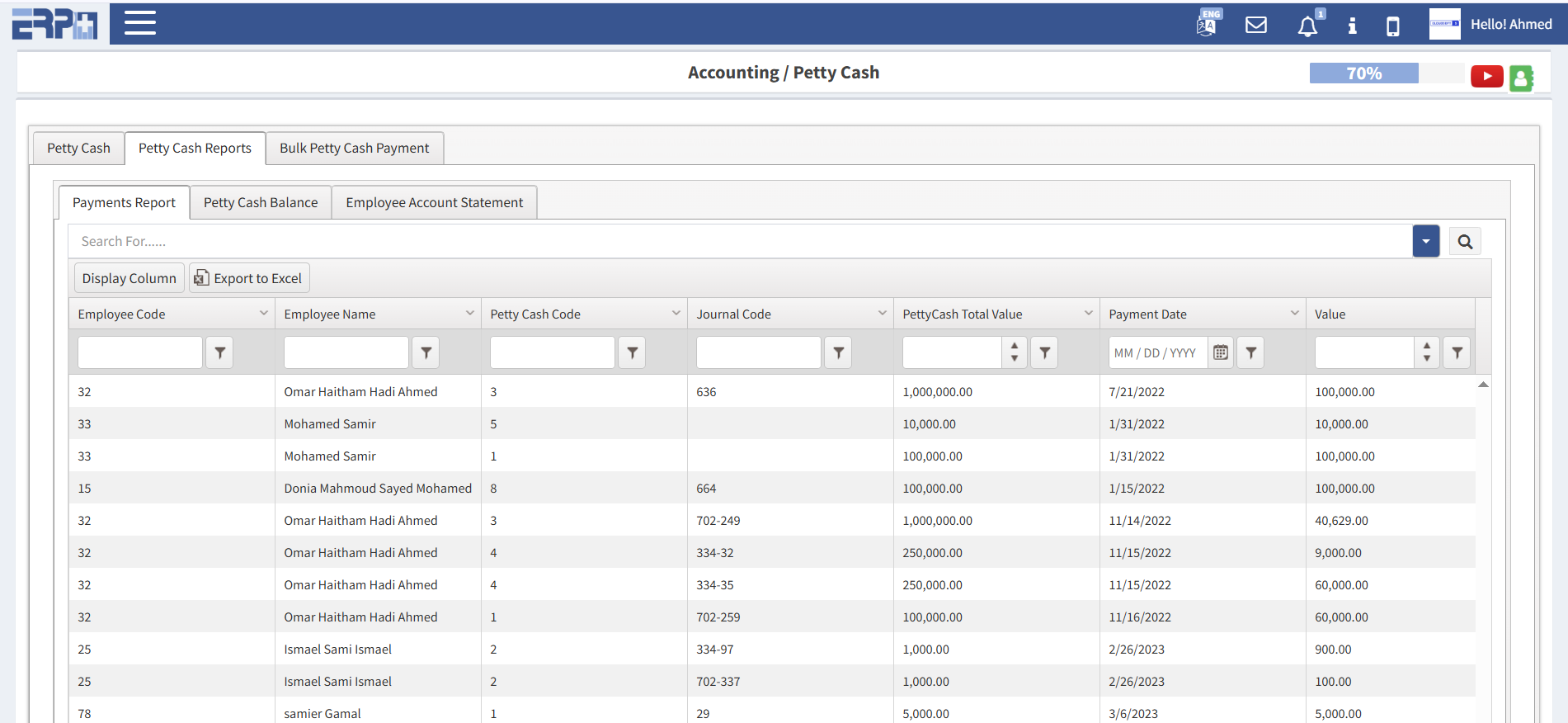The height and width of the screenshot is (723, 1568).
Task: Click Export to Excel button
Action: click(x=249, y=278)
